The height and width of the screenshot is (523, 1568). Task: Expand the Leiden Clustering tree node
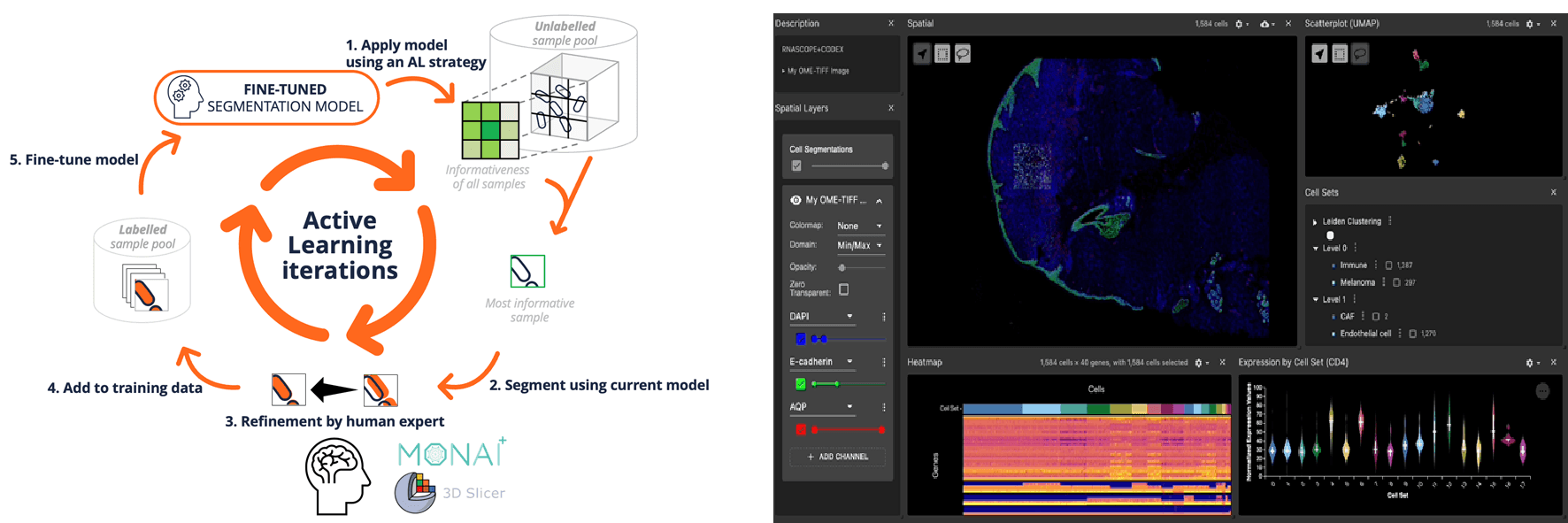[1315, 222]
